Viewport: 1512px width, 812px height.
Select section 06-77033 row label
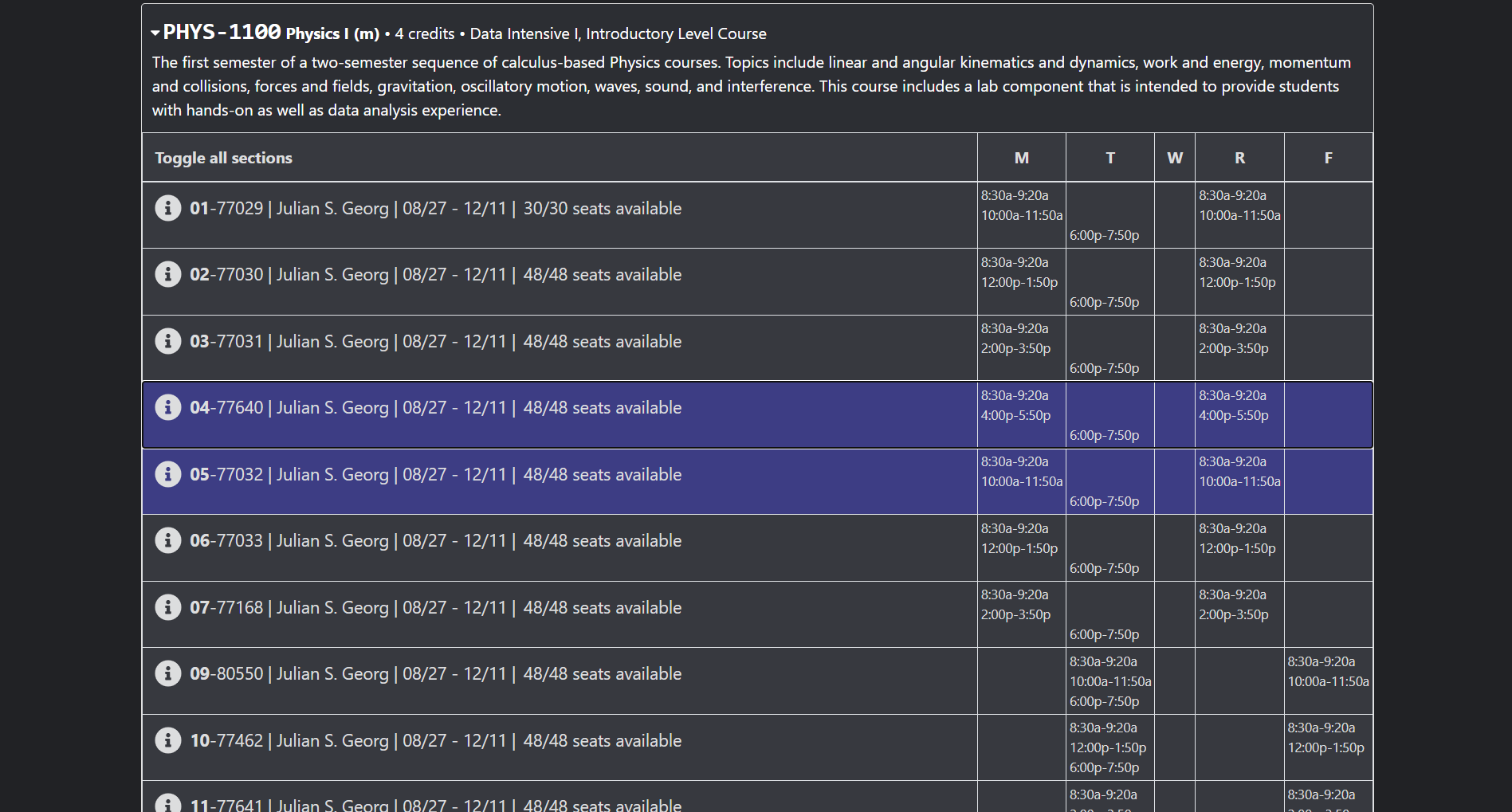(435, 540)
